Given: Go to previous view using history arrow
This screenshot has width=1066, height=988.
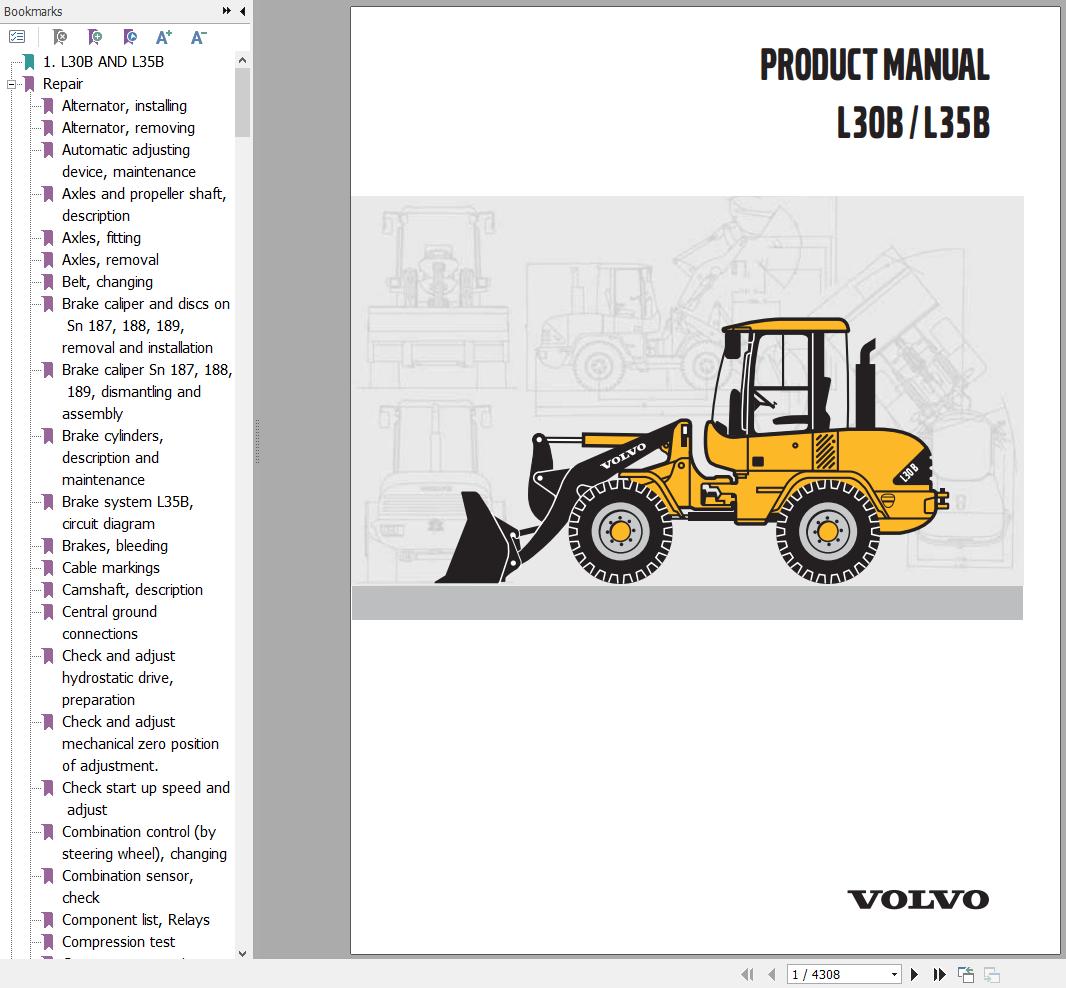Looking at the screenshot, I should 965,973.
